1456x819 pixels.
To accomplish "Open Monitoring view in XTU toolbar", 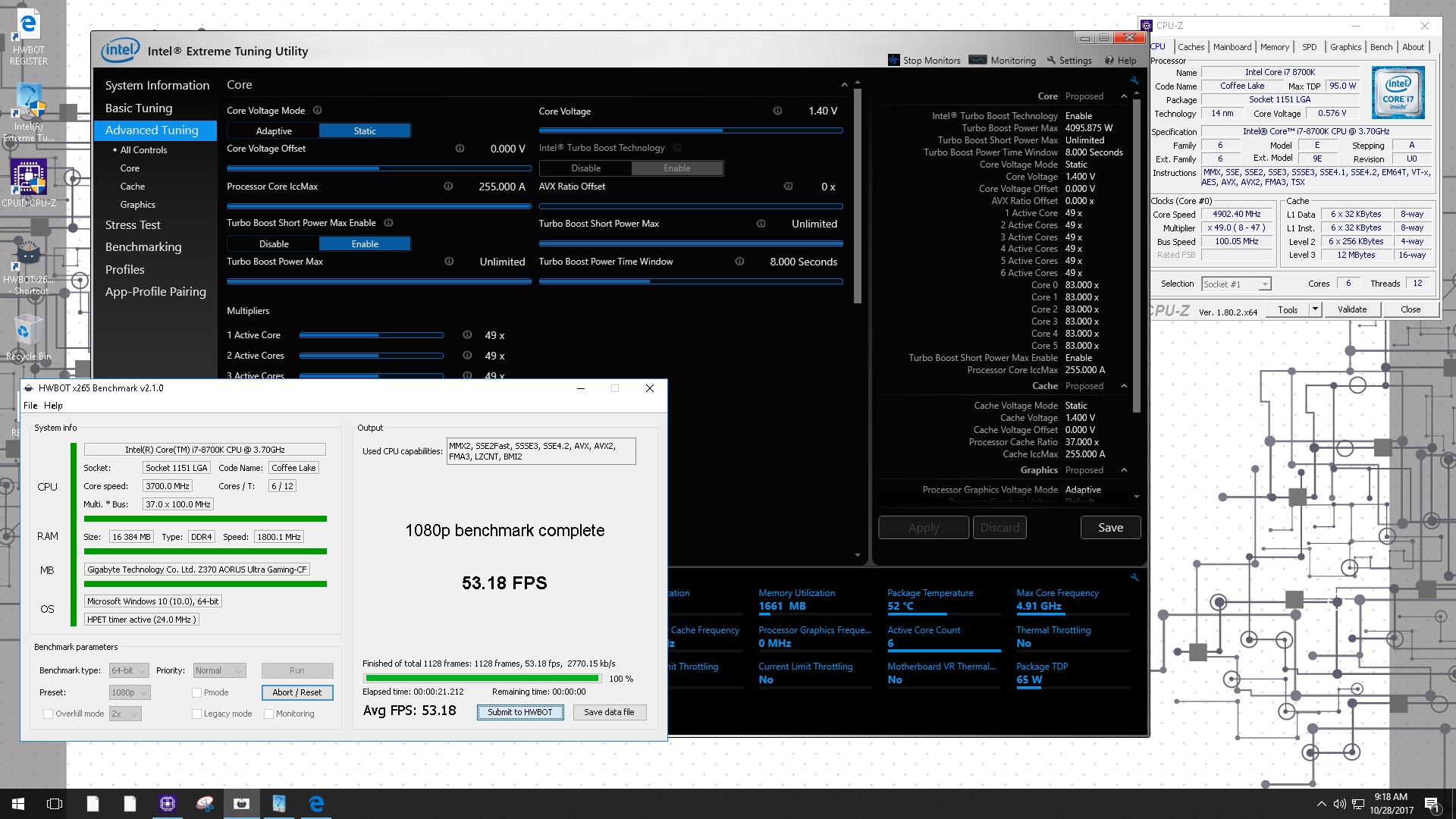I will pos(1003,60).
